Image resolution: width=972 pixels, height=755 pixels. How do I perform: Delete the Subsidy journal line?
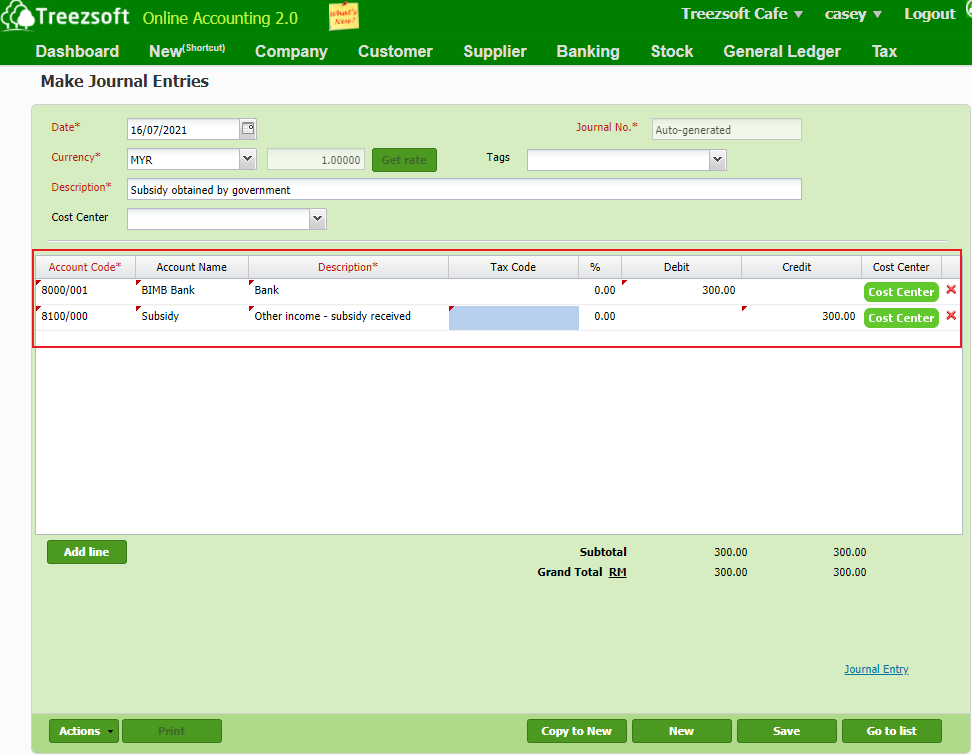click(x=951, y=317)
